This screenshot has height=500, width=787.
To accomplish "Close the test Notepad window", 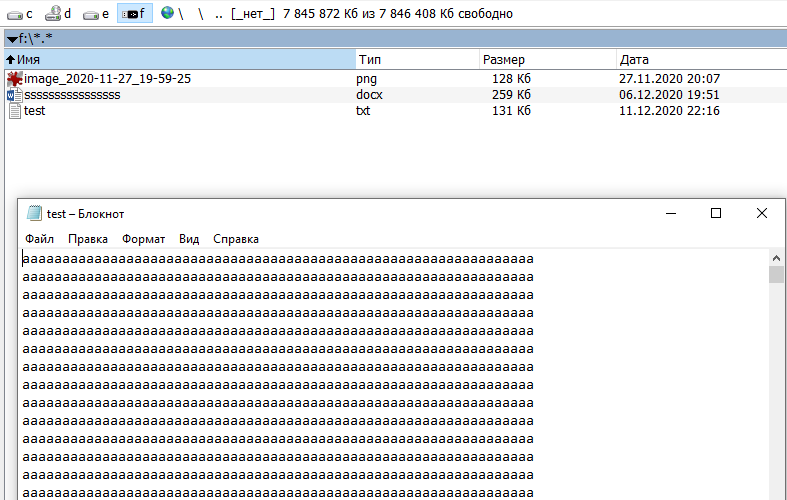I will coord(762,213).
